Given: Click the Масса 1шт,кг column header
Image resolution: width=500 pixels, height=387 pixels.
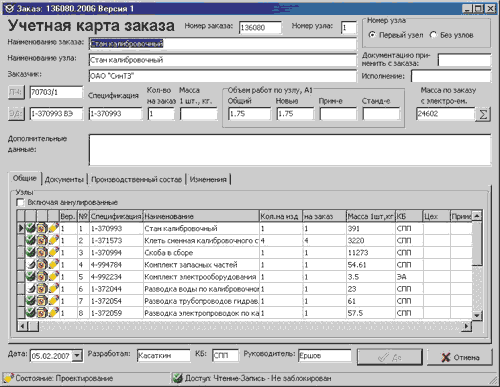Looking at the screenshot, I should [x=371, y=216].
